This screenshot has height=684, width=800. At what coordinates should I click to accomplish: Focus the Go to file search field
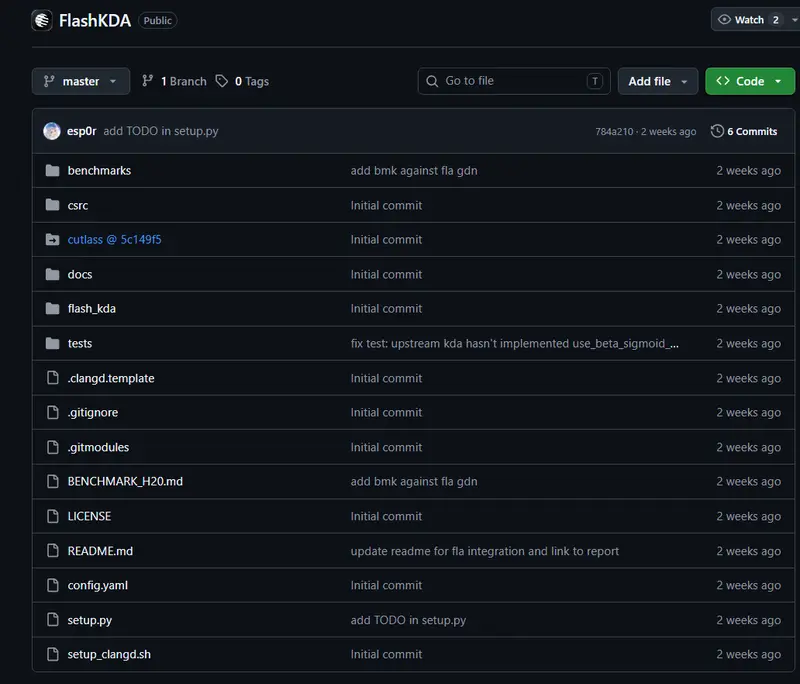(514, 81)
